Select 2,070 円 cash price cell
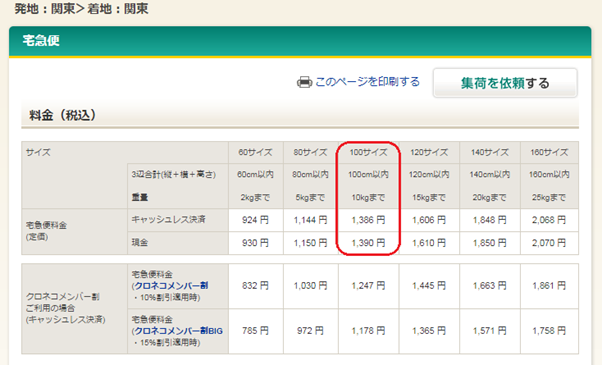 tap(549, 243)
